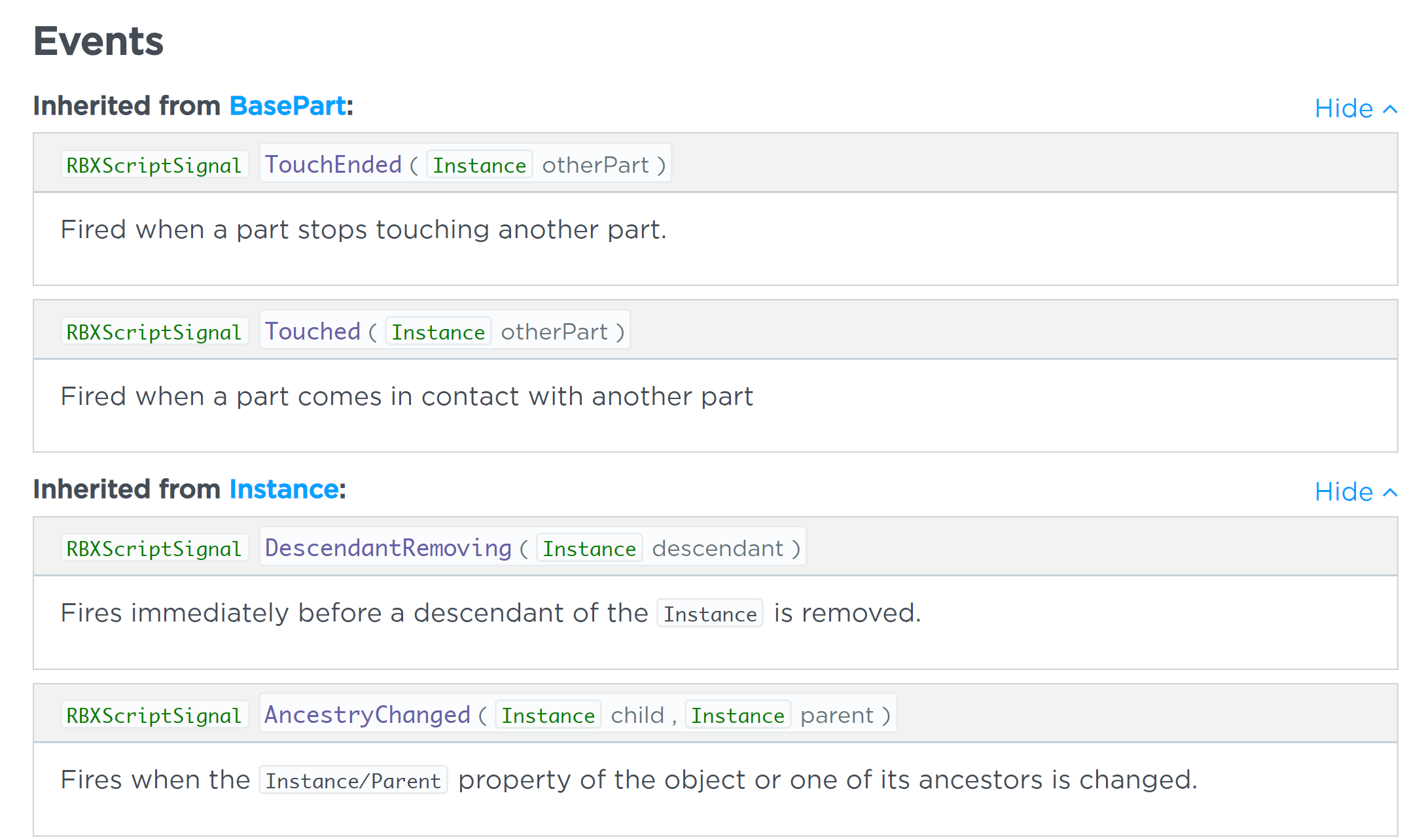Image resolution: width=1422 pixels, height=840 pixels.
Task: Click Instance type of child parameter
Action: point(548,715)
